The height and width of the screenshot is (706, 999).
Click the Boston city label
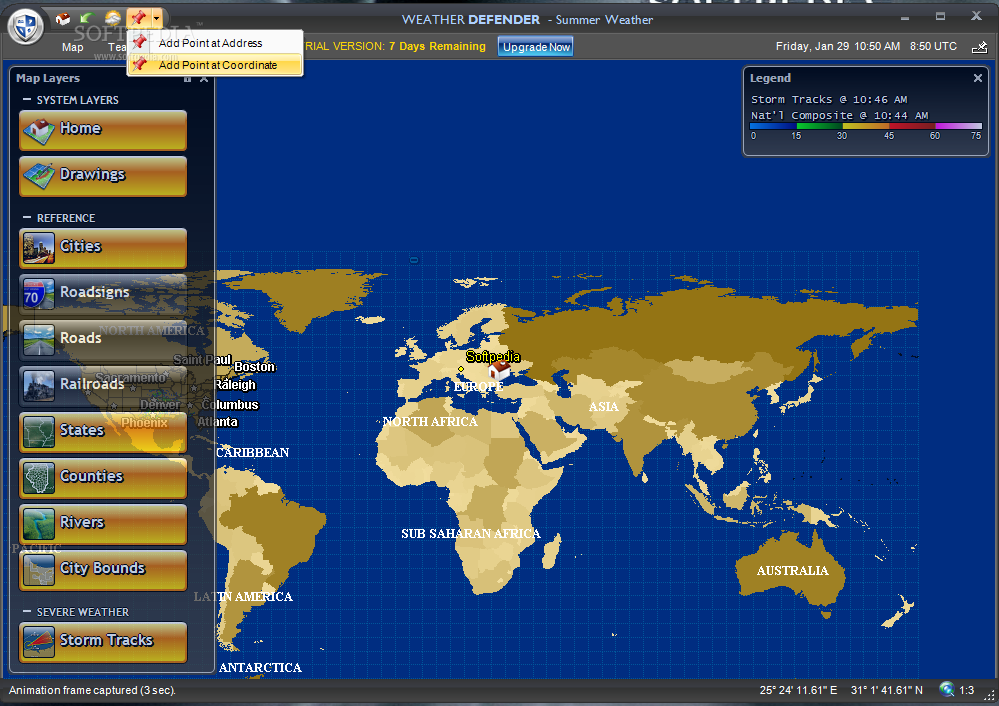(x=254, y=366)
